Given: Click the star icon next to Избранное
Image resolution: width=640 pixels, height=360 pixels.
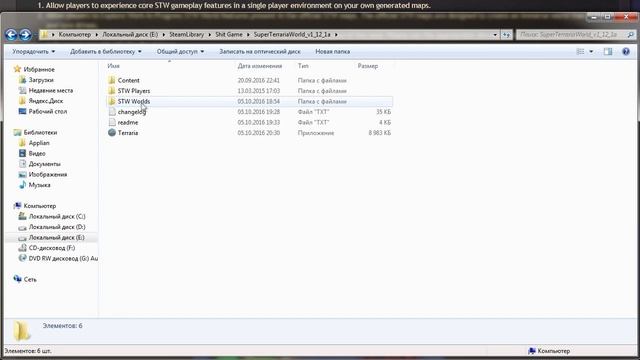Looking at the screenshot, I should pos(17,69).
